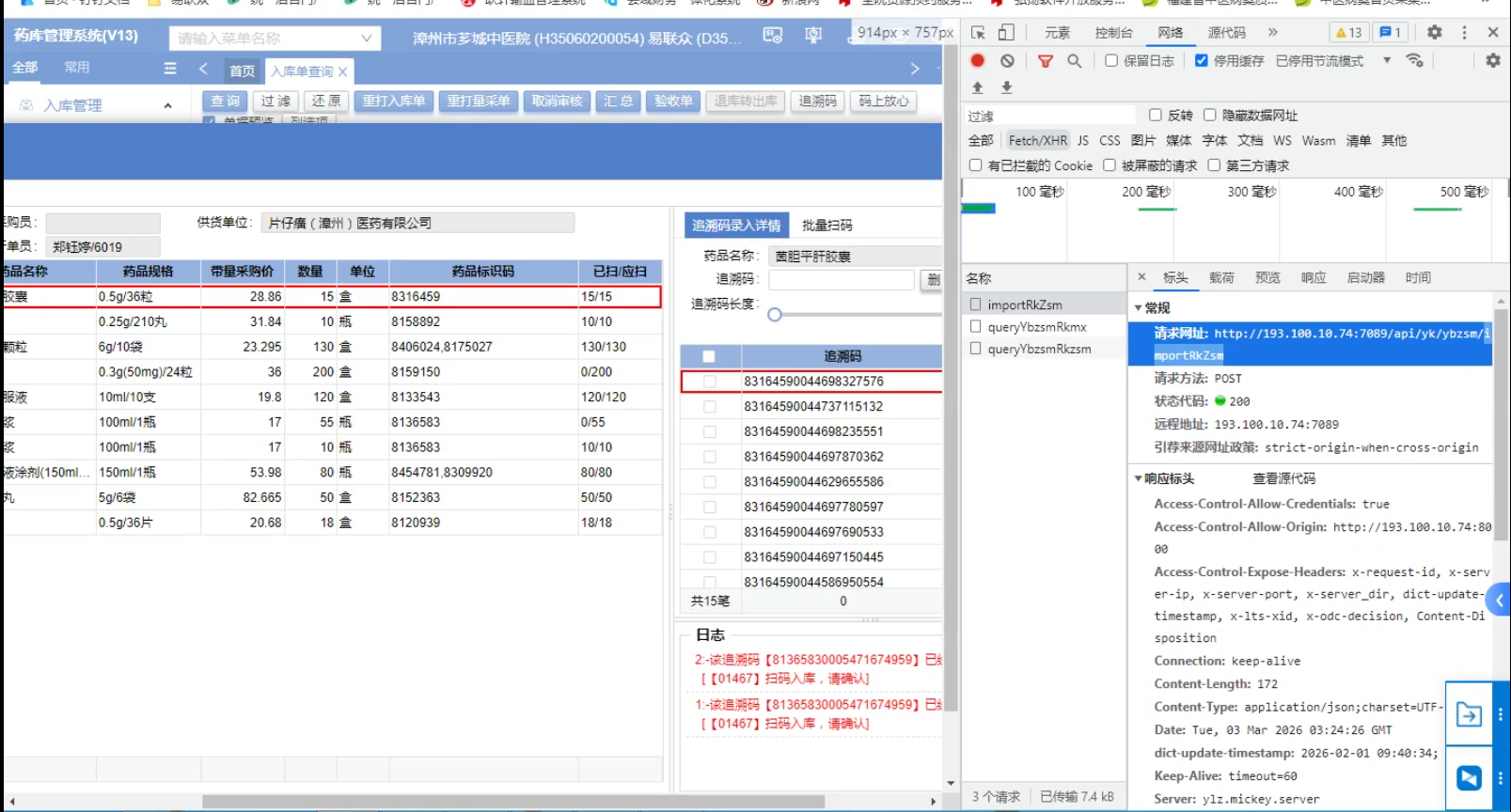The width and height of the screenshot is (1511, 812).
Task: Click the horizontal scrollbar at window bottom
Action: (513, 802)
